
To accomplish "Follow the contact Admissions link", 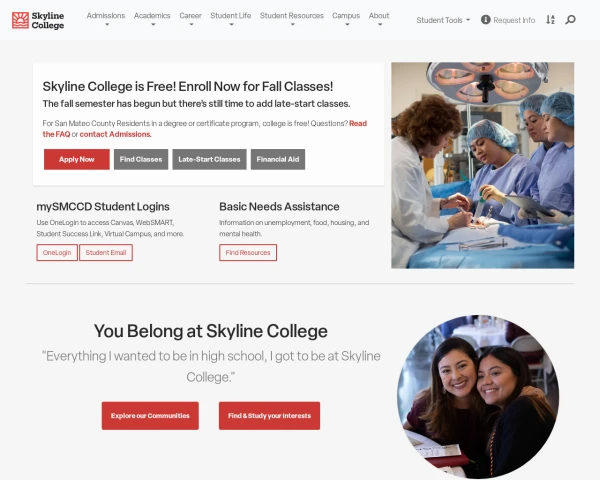I will (x=115, y=134).
